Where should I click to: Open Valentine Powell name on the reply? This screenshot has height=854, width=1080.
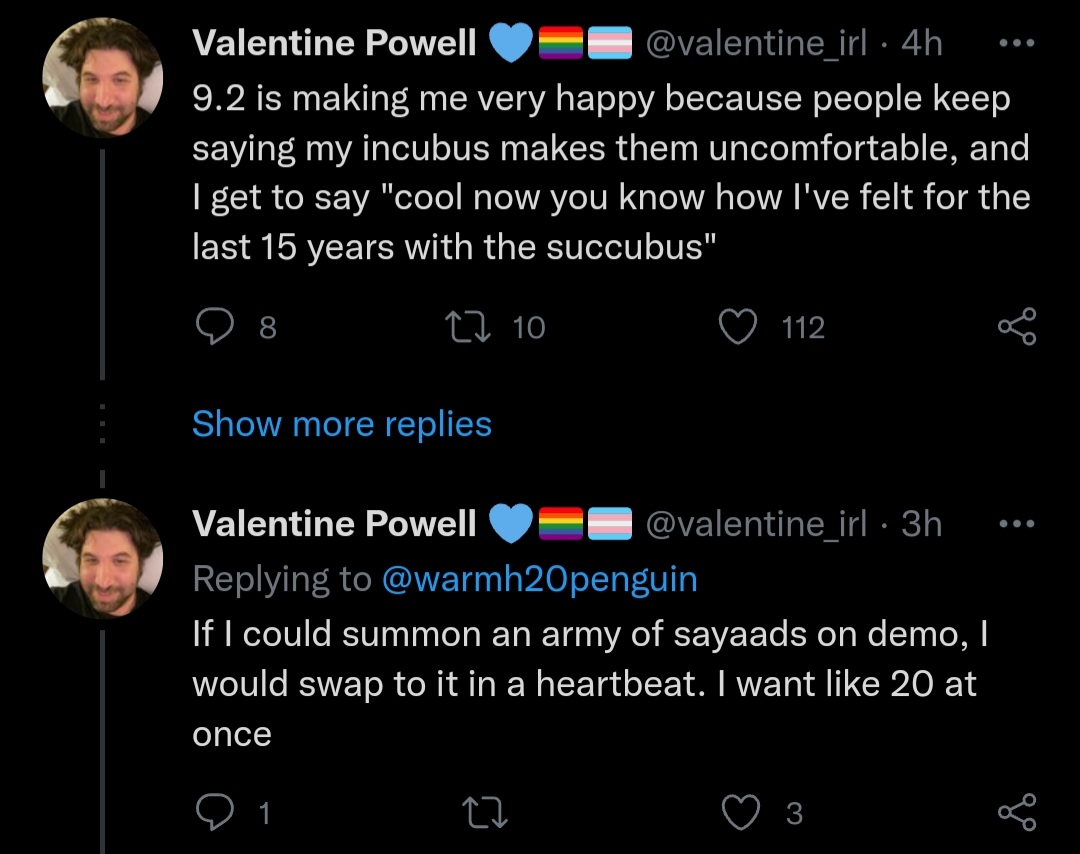(x=334, y=523)
